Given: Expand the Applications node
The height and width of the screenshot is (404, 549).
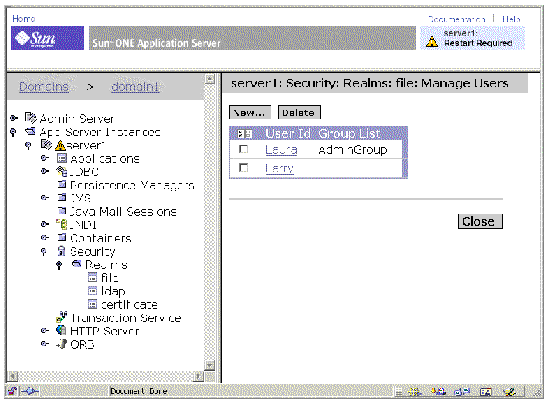Looking at the screenshot, I should 44,158.
